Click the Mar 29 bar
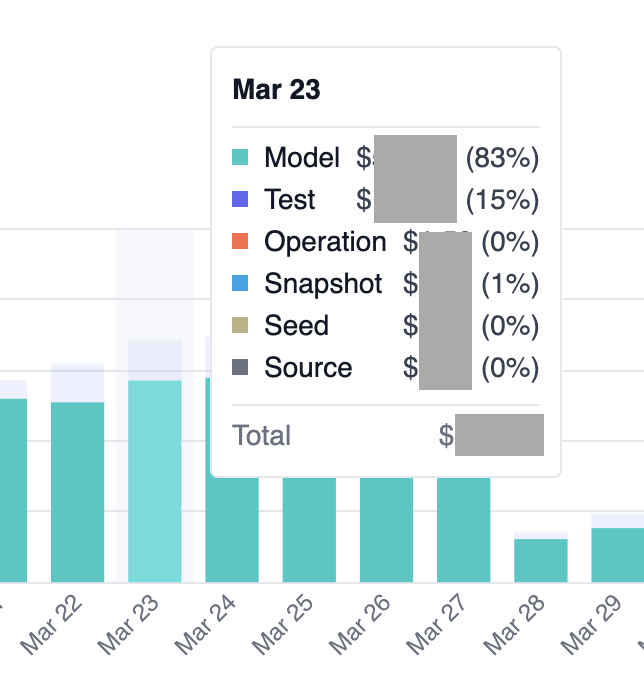This screenshot has height=688, width=644. click(x=618, y=554)
